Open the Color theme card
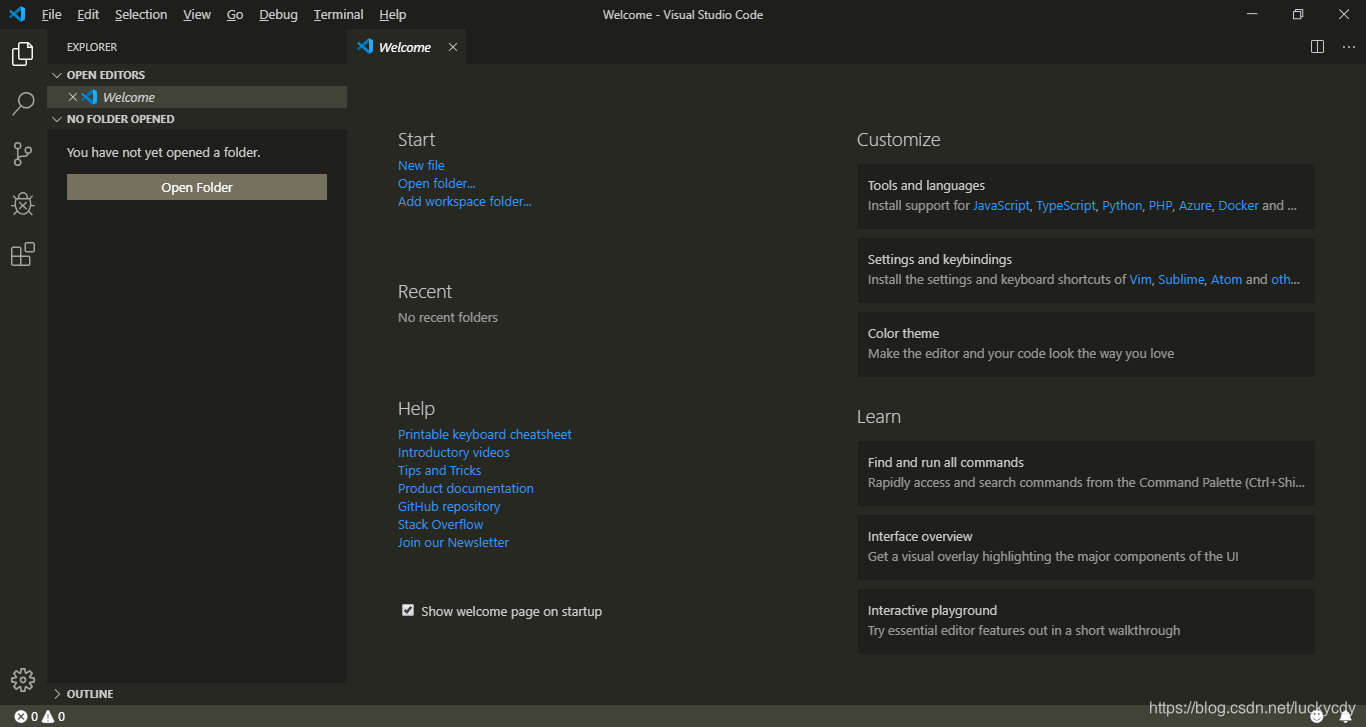This screenshot has width=1366, height=727. point(1086,344)
